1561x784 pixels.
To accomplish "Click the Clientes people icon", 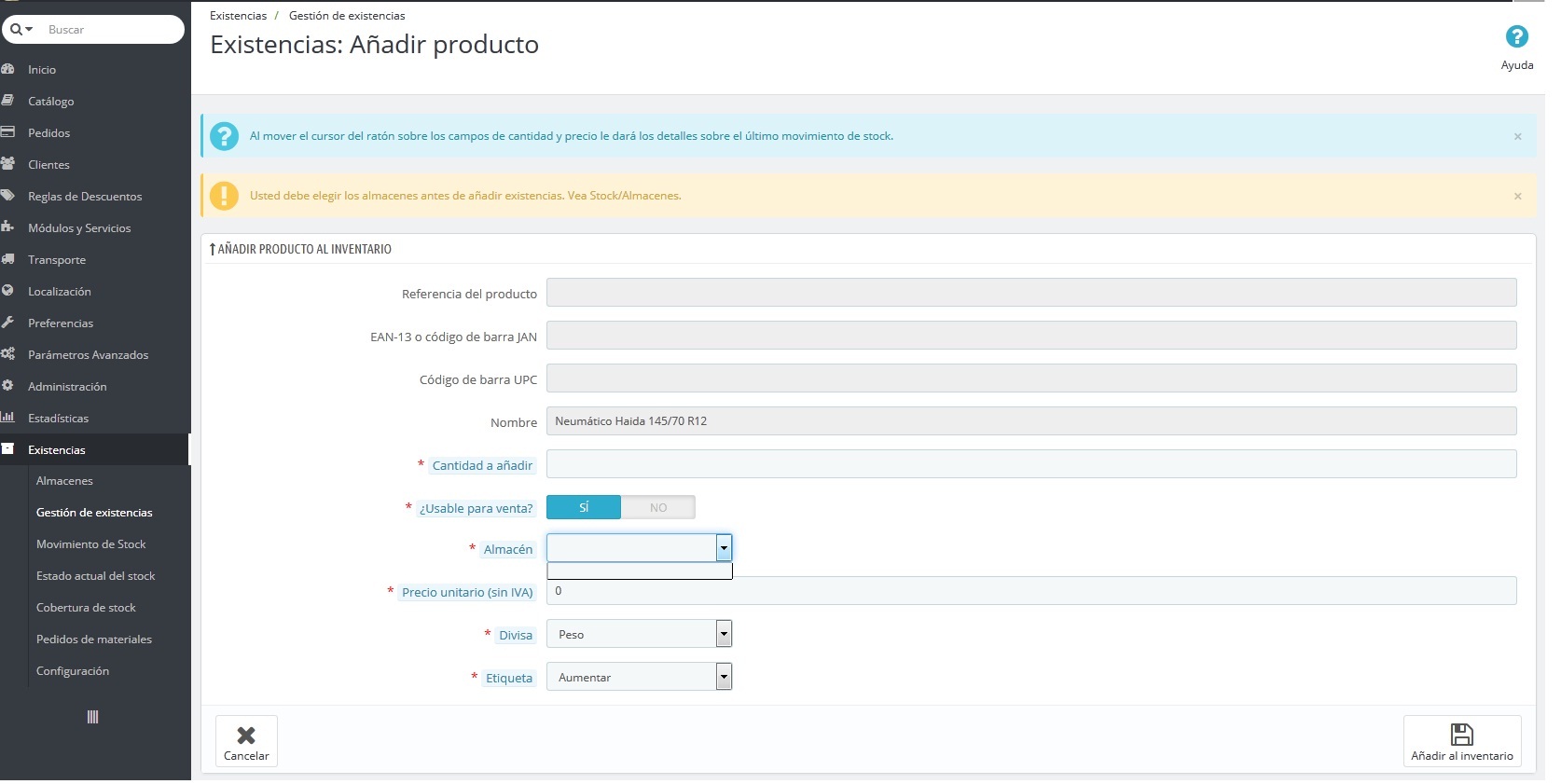I will pos(7,164).
